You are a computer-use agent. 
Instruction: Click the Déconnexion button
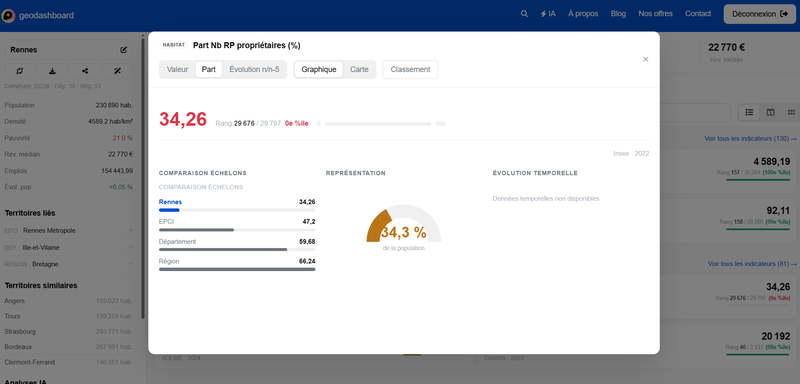click(760, 14)
